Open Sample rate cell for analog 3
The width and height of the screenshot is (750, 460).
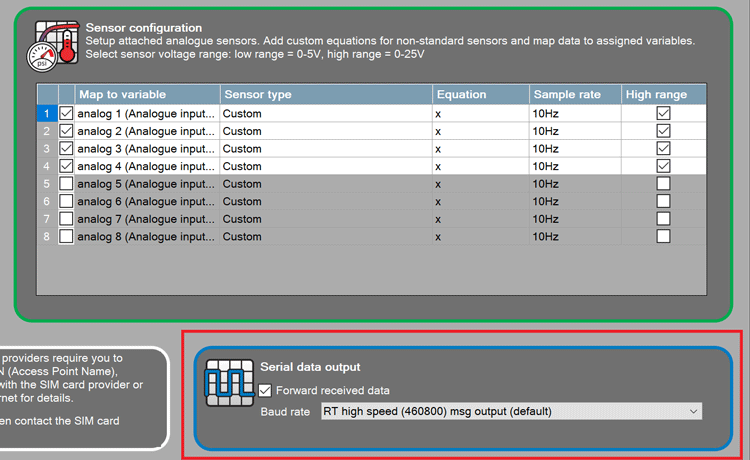coord(574,149)
